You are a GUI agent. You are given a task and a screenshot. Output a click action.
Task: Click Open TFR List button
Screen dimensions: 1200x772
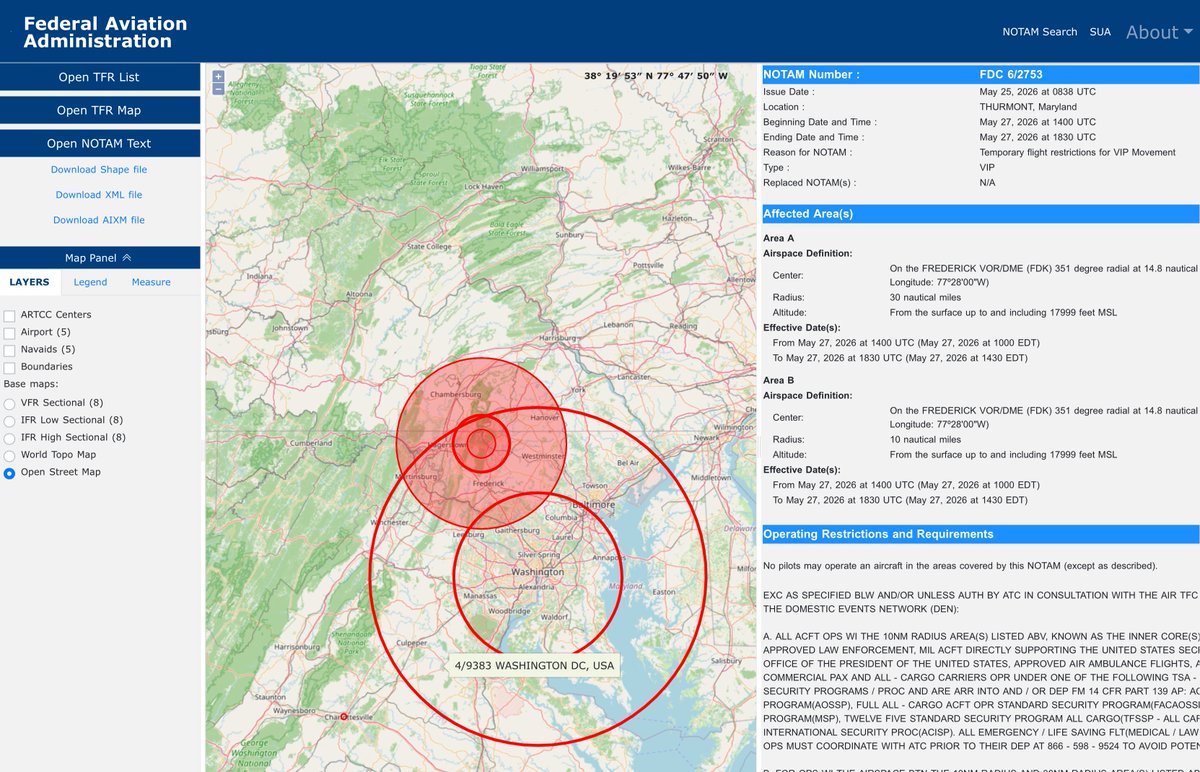(x=99, y=77)
